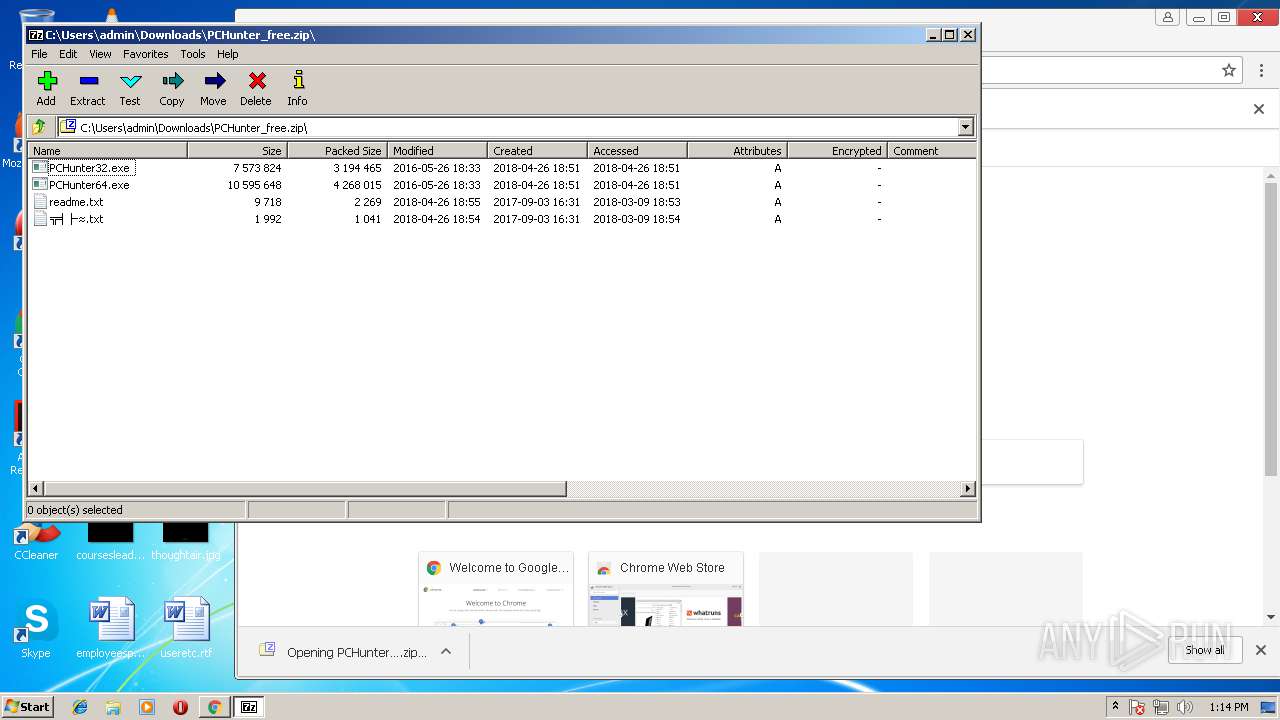Click the Move toolbar icon

(x=213, y=88)
